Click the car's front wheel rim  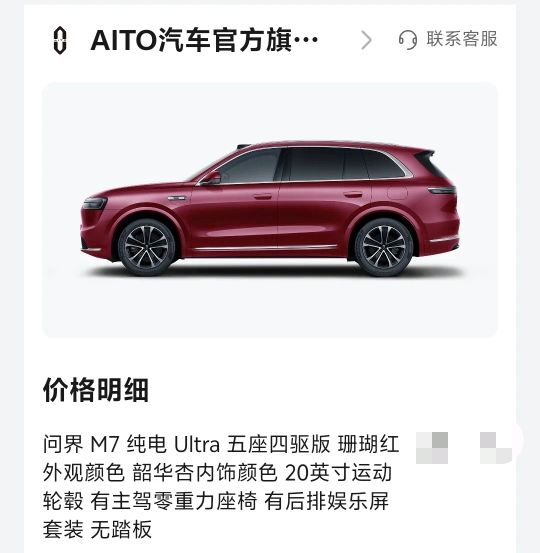point(146,247)
